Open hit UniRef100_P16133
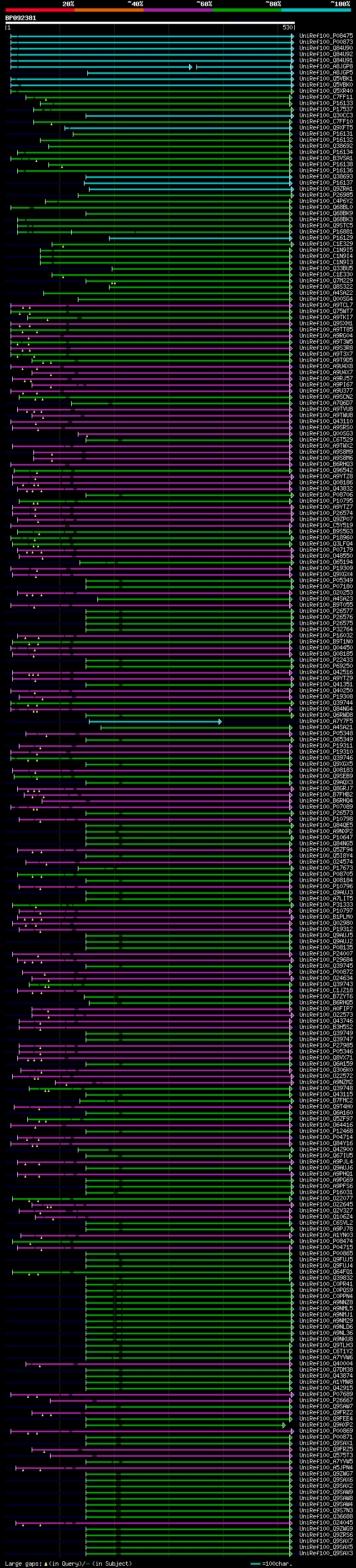Screen dimensions: 356x1568 click(x=326, y=103)
